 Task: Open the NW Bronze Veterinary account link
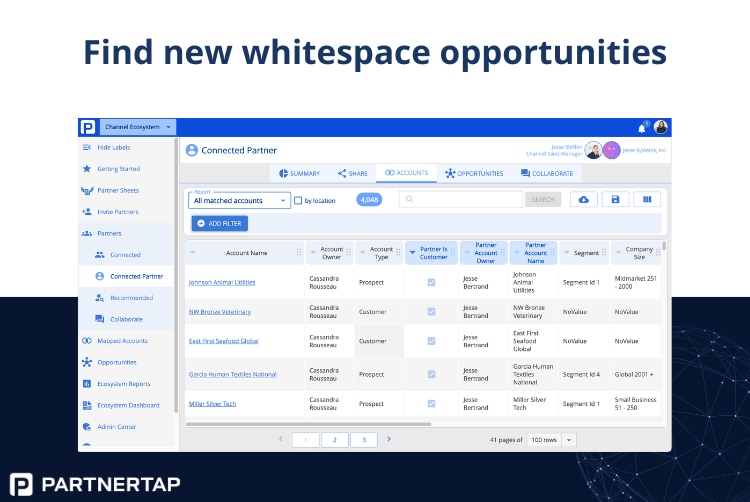coord(220,312)
